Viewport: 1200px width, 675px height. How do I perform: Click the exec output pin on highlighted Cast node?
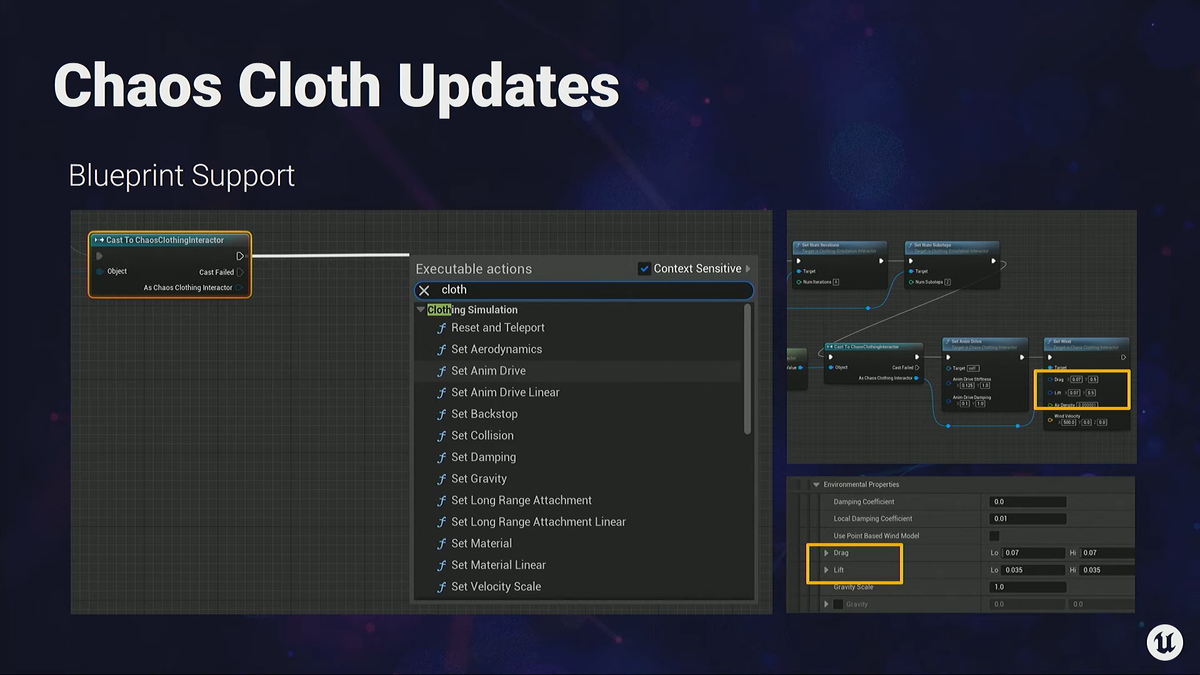pyautogui.click(x=240, y=256)
